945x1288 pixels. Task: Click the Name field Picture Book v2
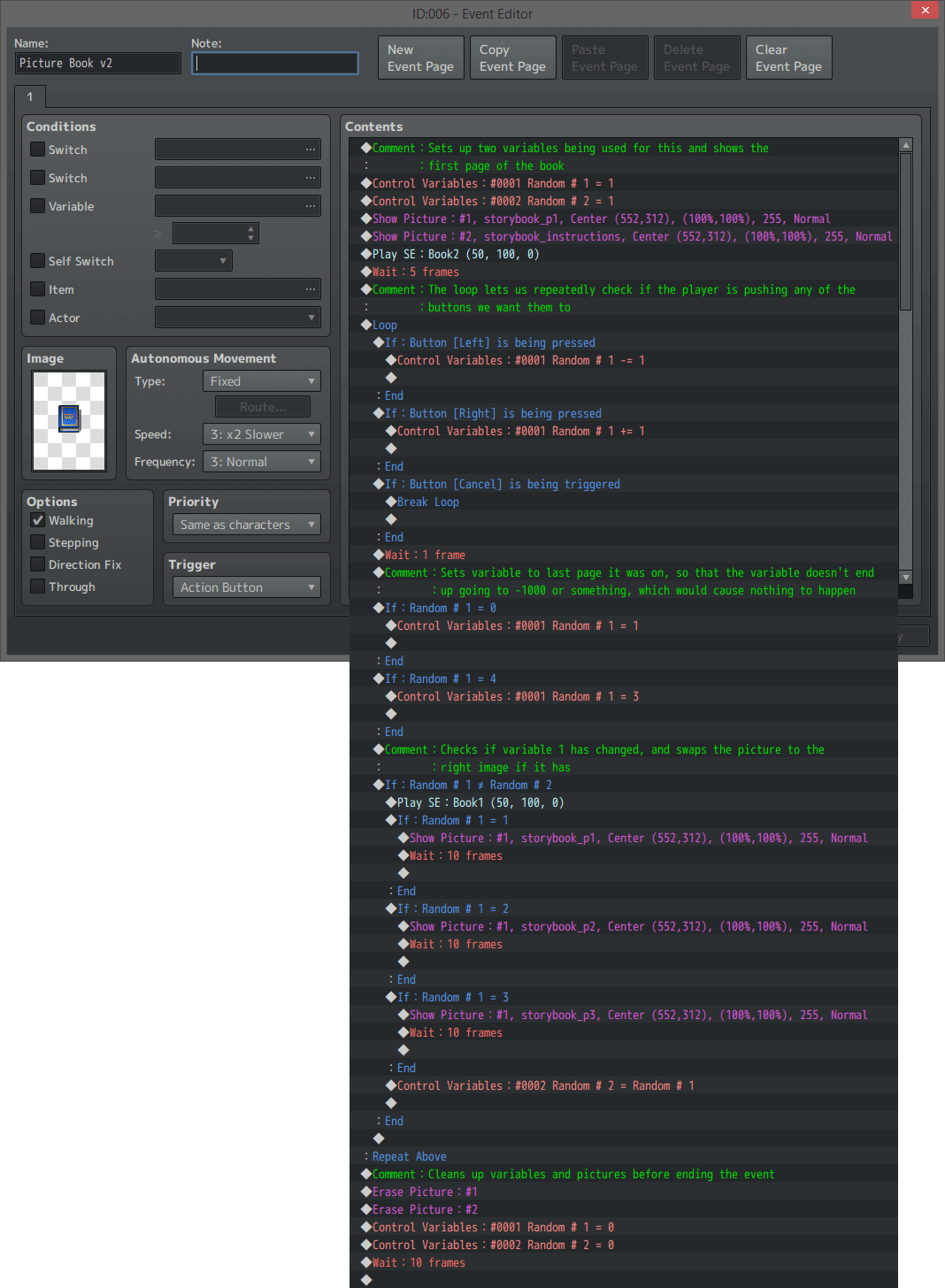[x=98, y=64]
